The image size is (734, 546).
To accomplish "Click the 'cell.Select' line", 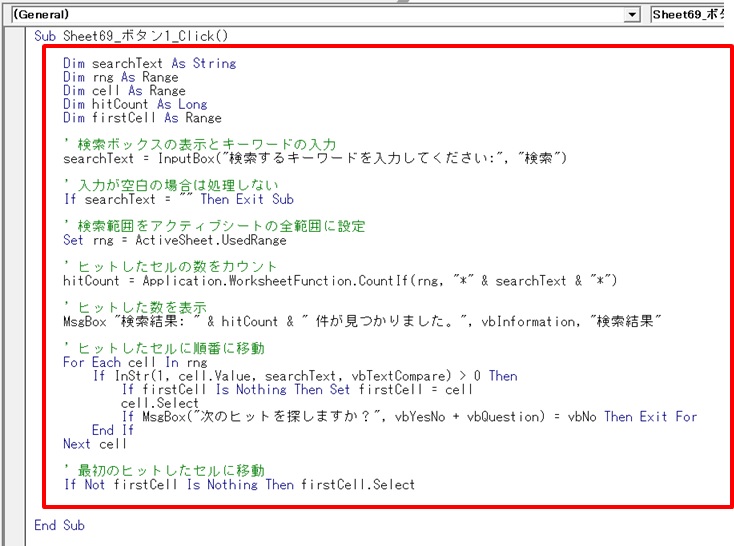I will tap(160, 403).
